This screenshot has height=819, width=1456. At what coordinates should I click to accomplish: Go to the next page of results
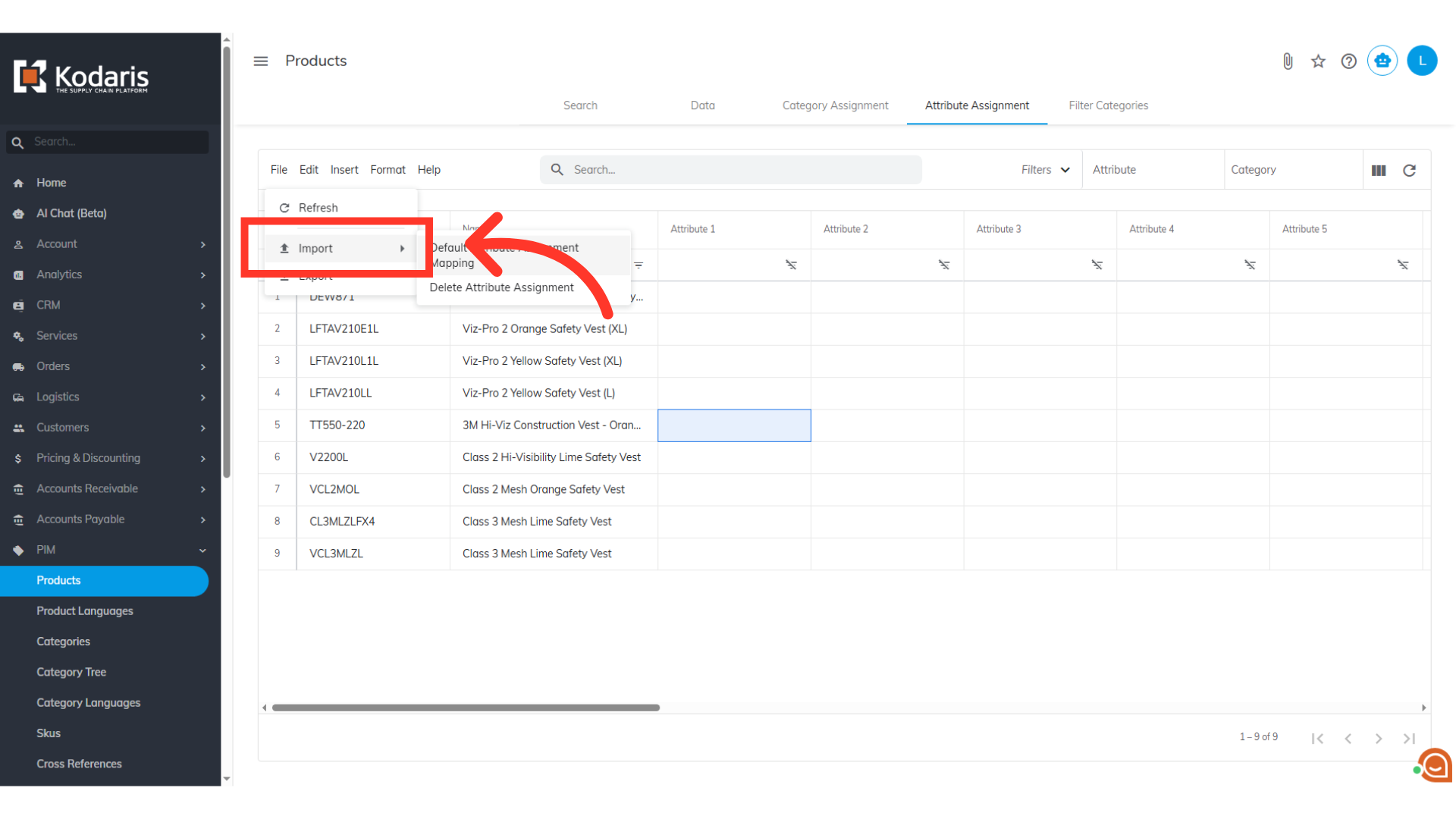pyautogui.click(x=1378, y=739)
